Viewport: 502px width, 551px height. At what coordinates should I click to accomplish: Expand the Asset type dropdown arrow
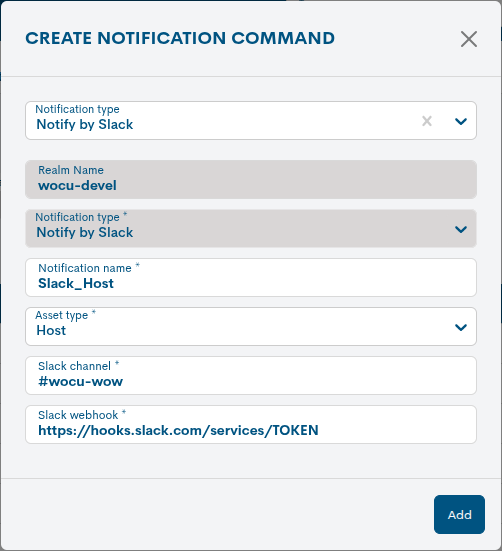[x=461, y=327]
